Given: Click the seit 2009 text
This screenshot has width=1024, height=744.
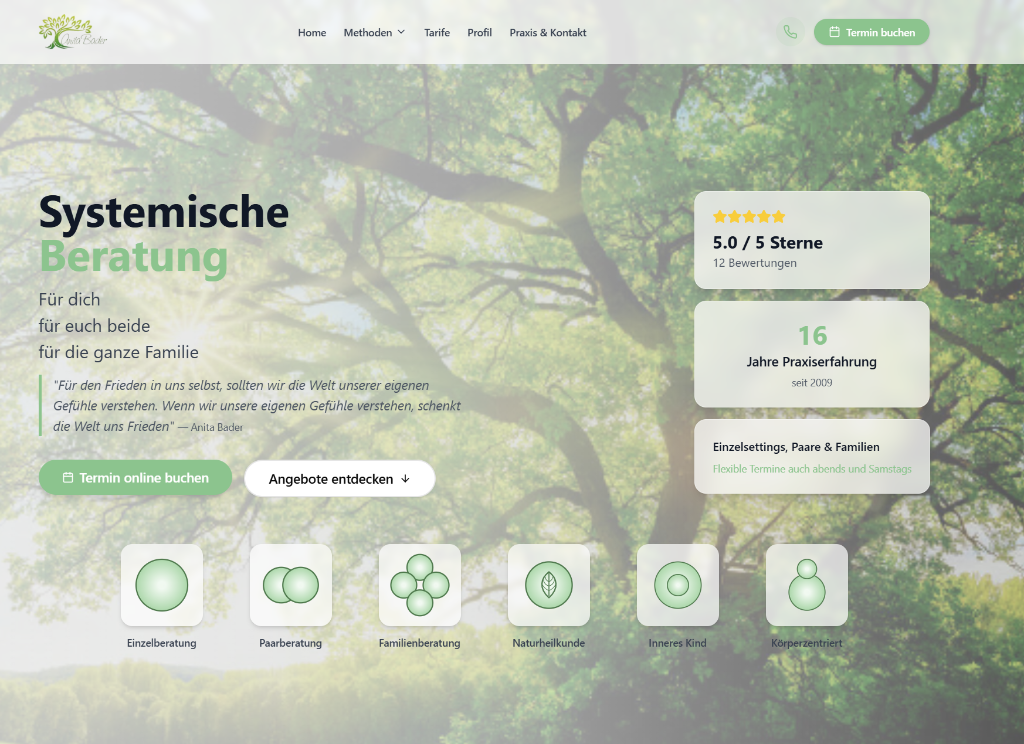Looking at the screenshot, I should (812, 383).
